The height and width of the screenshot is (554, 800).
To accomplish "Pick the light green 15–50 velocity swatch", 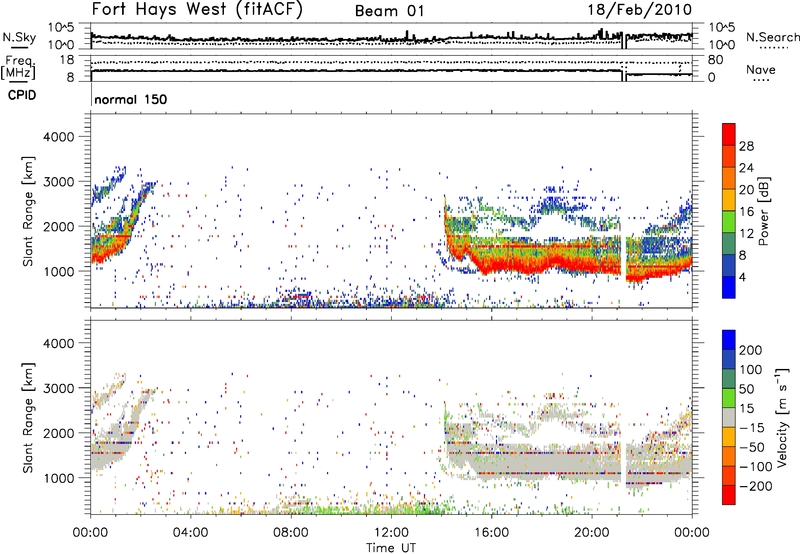I will click(729, 398).
